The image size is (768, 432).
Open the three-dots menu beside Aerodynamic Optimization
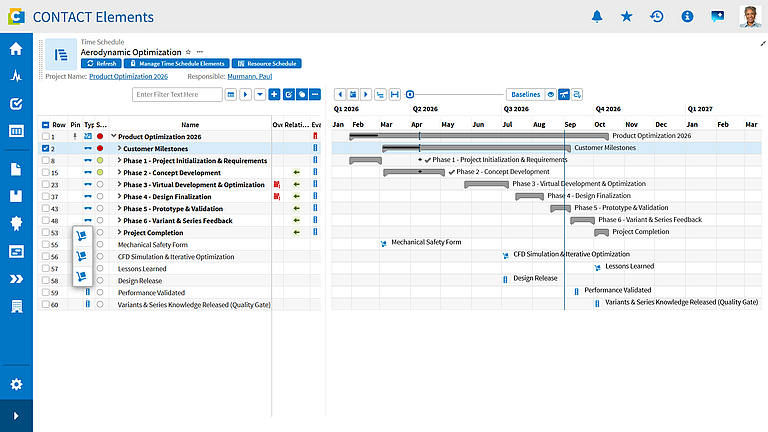pyautogui.click(x=200, y=52)
